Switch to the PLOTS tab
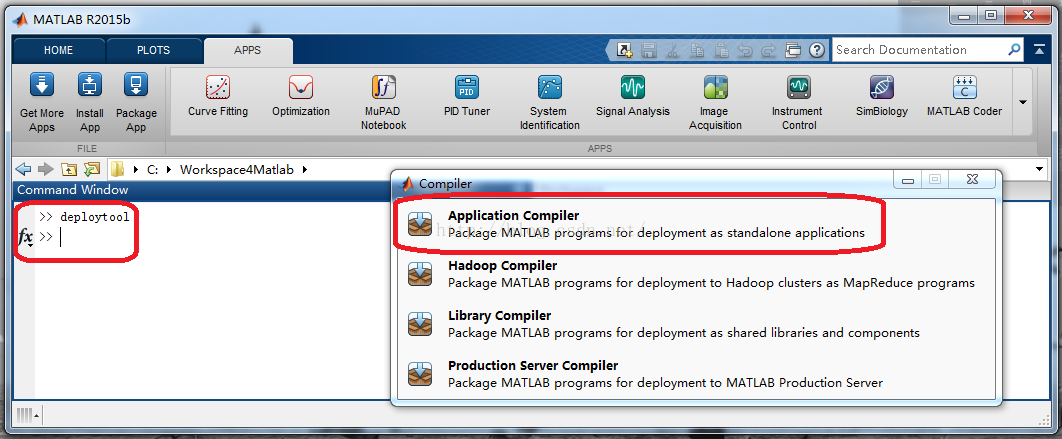This screenshot has width=1062, height=439. (x=154, y=50)
